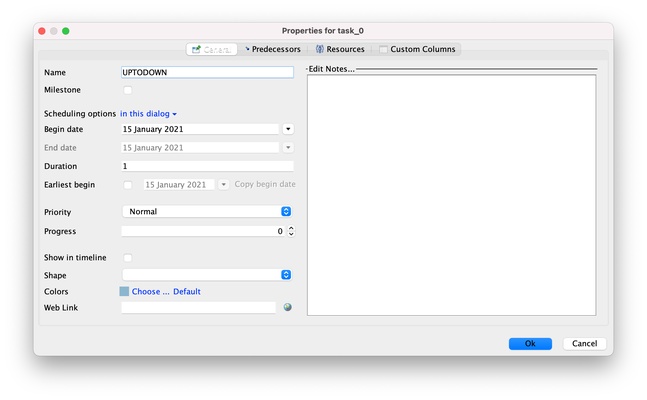Open the Resources tab
647x400 pixels.
coord(340,49)
